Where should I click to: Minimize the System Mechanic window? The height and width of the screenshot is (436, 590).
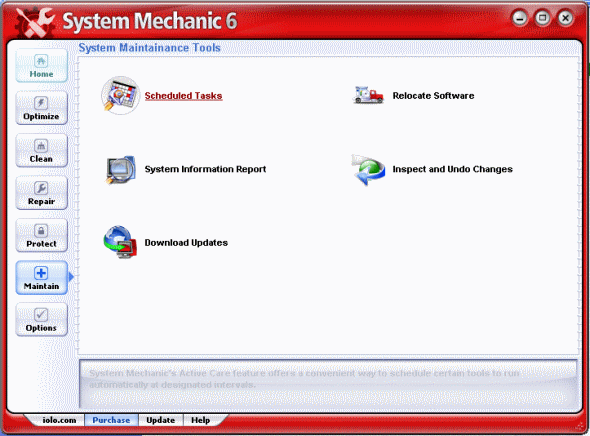point(520,18)
